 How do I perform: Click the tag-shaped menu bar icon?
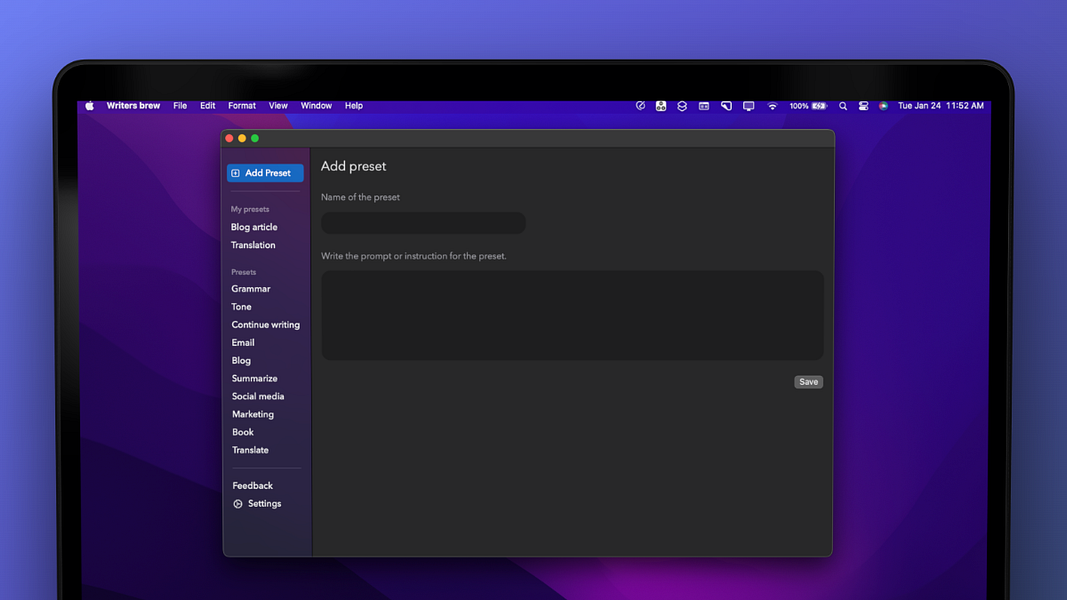[726, 105]
